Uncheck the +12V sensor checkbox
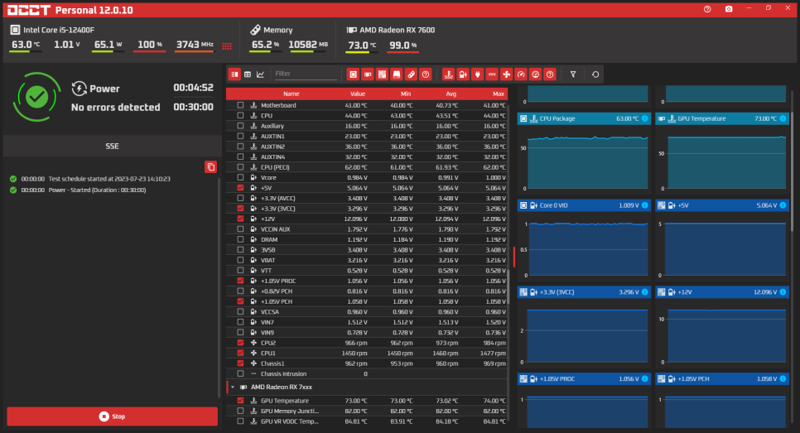800x433 pixels. (240, 219)
